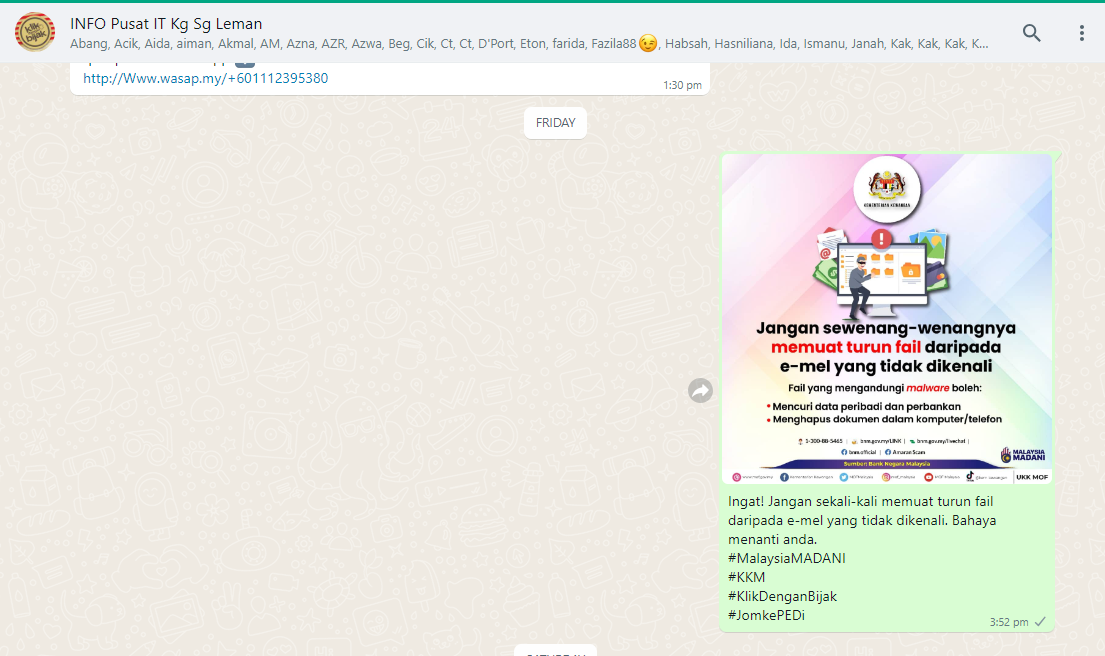Open the three-dot chat menu

1081,33
